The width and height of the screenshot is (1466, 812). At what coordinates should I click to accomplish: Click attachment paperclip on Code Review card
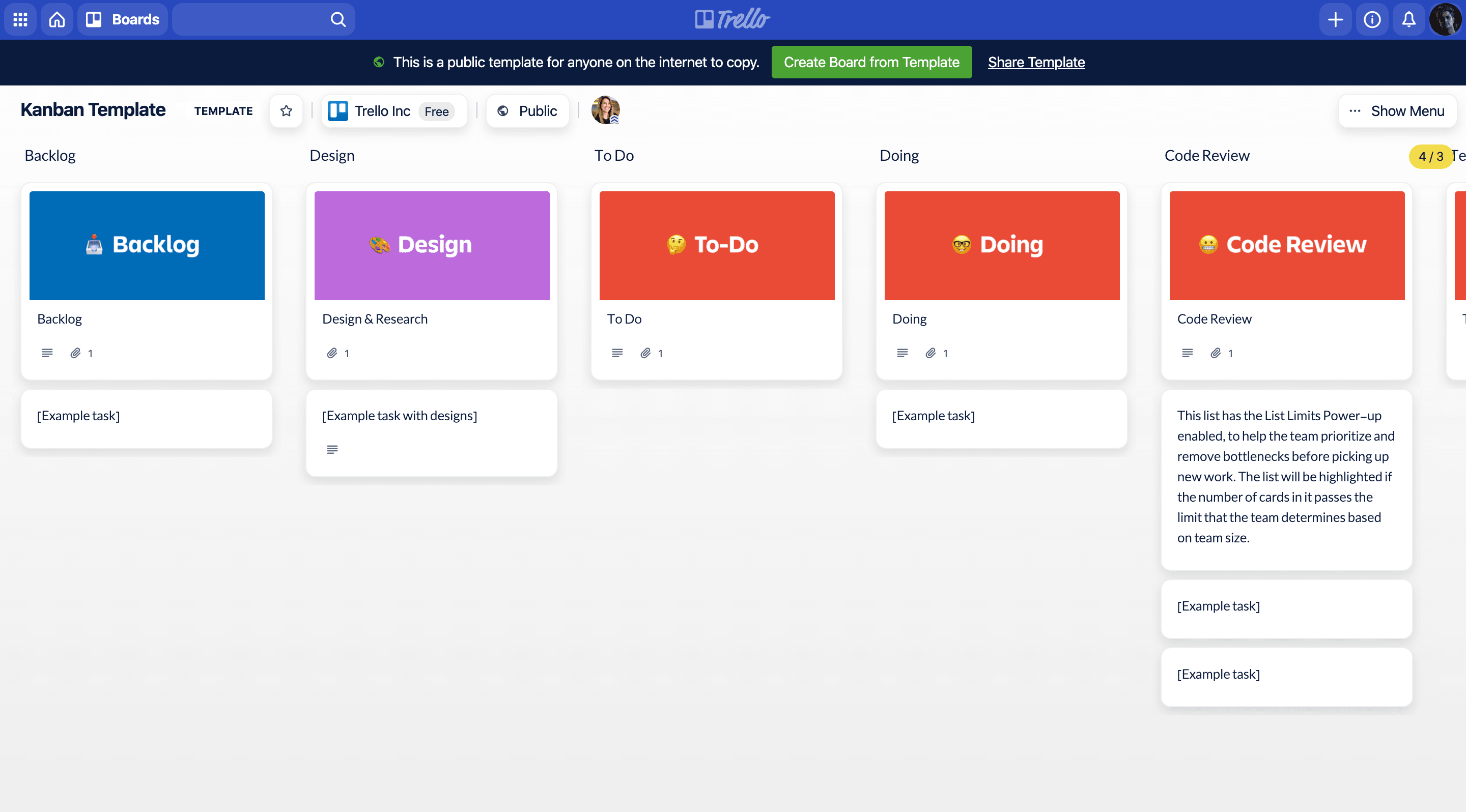click(x=1215, y=353)
